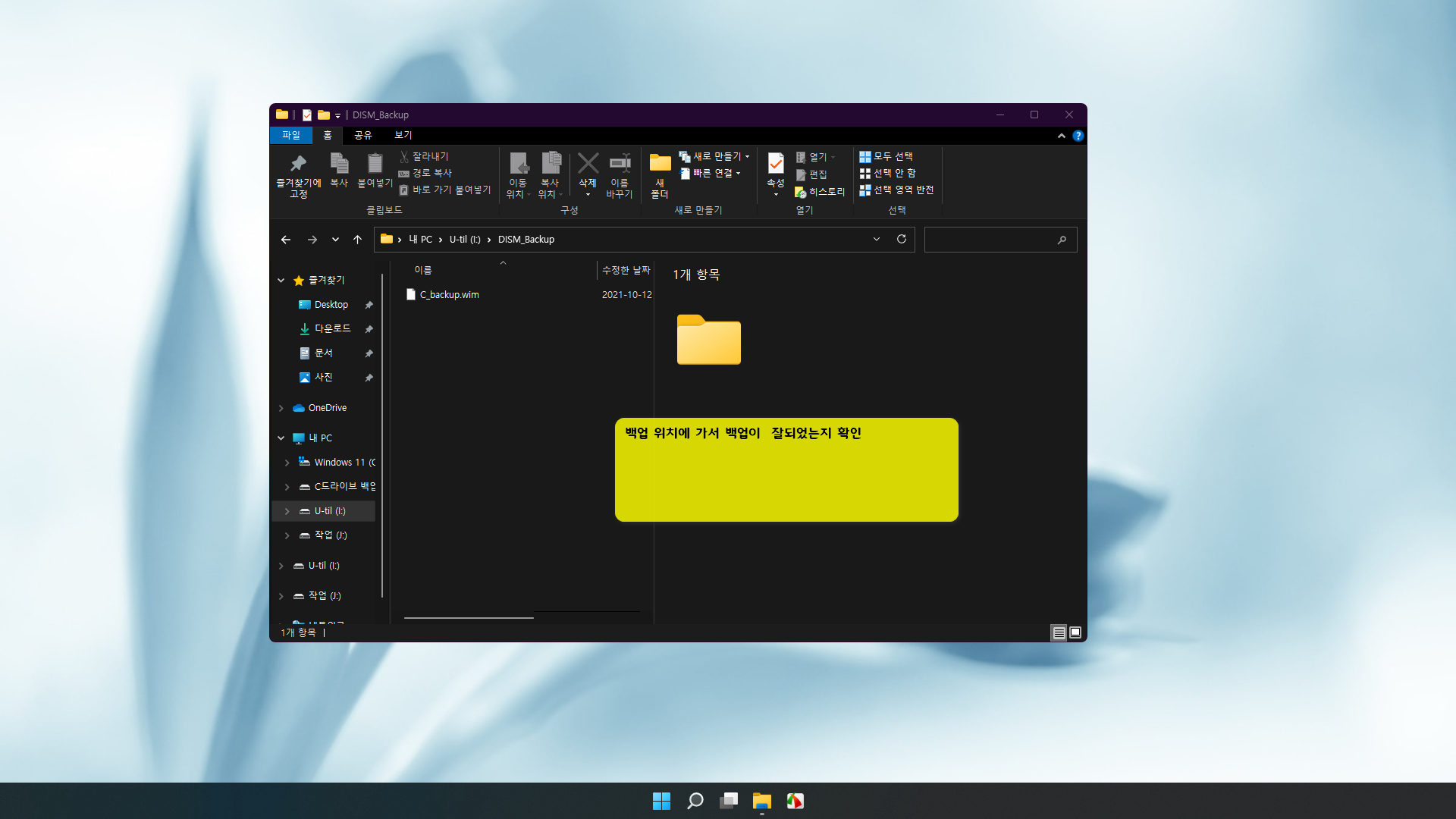
Task: Open the Windows Start button
Action: click(661, 801)
